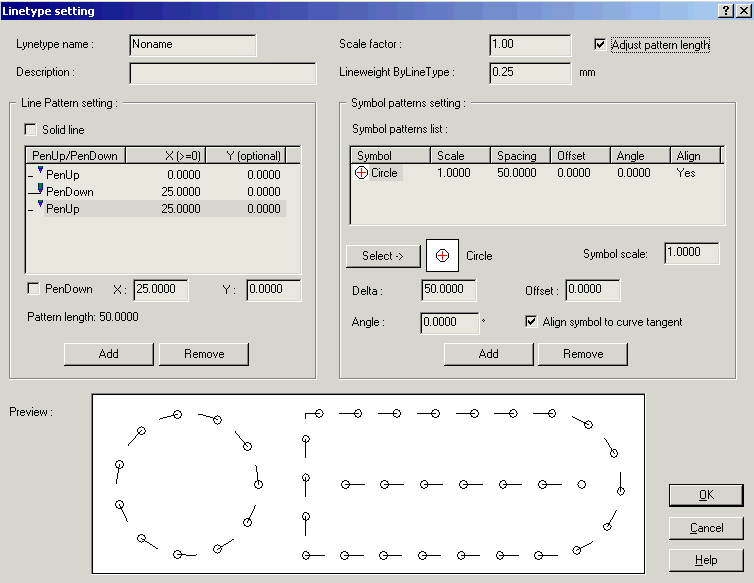Screen dimensions: 754x583
Task: Click the Circle row Spacing value 50.0000
Action: pos(516,173)
